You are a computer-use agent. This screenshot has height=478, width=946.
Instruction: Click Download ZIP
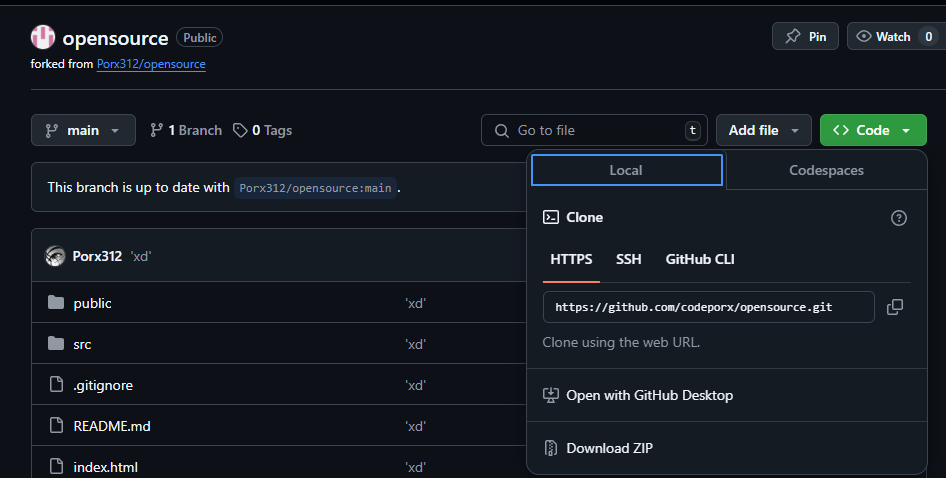click(726, 448)
